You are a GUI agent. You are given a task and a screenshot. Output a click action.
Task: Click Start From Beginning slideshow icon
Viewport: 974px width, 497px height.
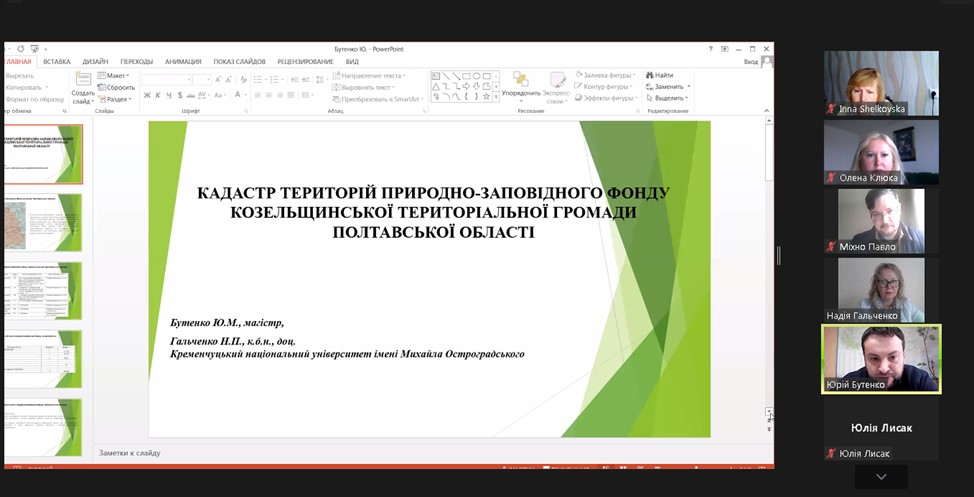click(x=35, y=48)
